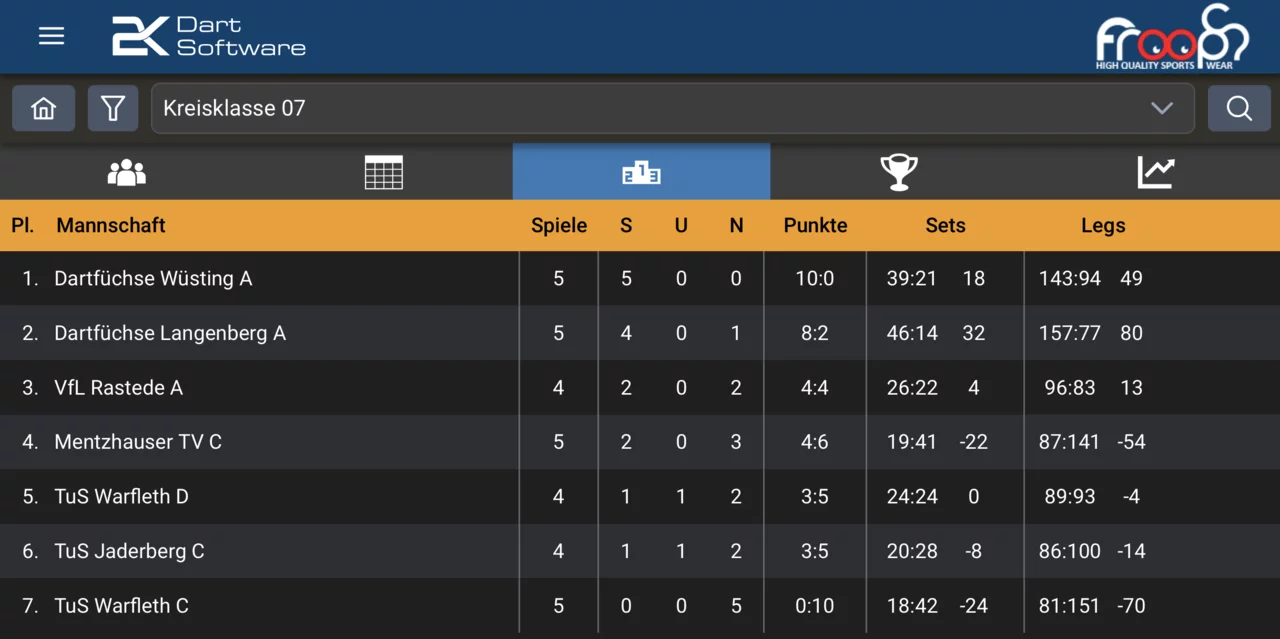Select TuS Warfleth C row
This screenshot has height=639, width=1280.
(122, 606)
